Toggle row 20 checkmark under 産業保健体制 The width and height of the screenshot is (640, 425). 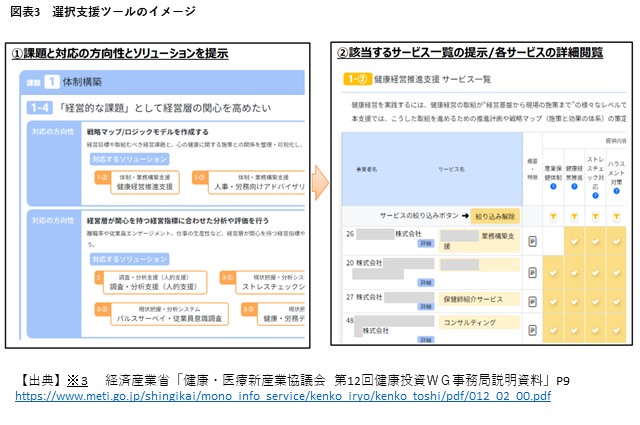point(553,273)
